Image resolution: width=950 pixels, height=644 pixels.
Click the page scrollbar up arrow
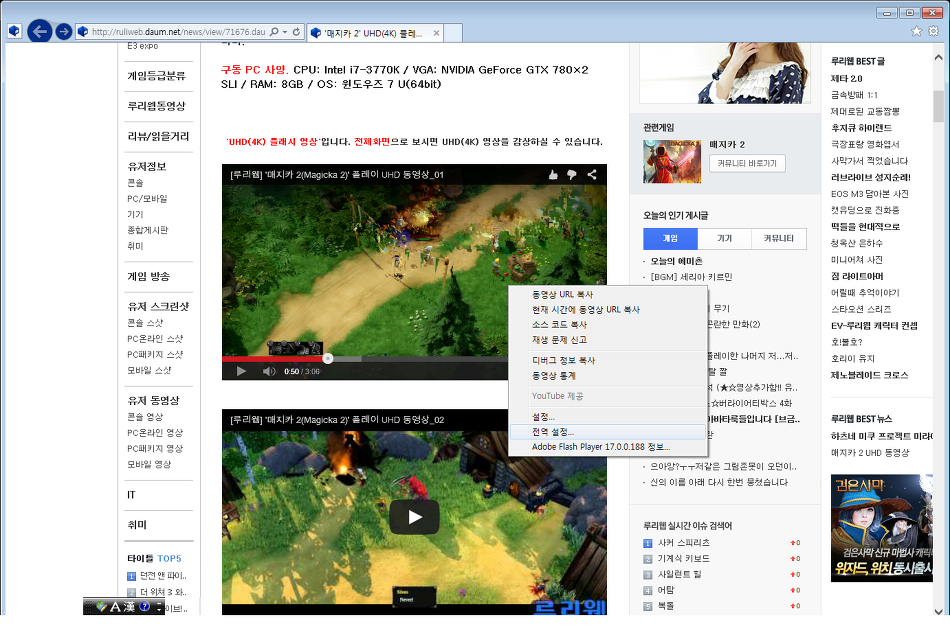click(x=938, y=58)
